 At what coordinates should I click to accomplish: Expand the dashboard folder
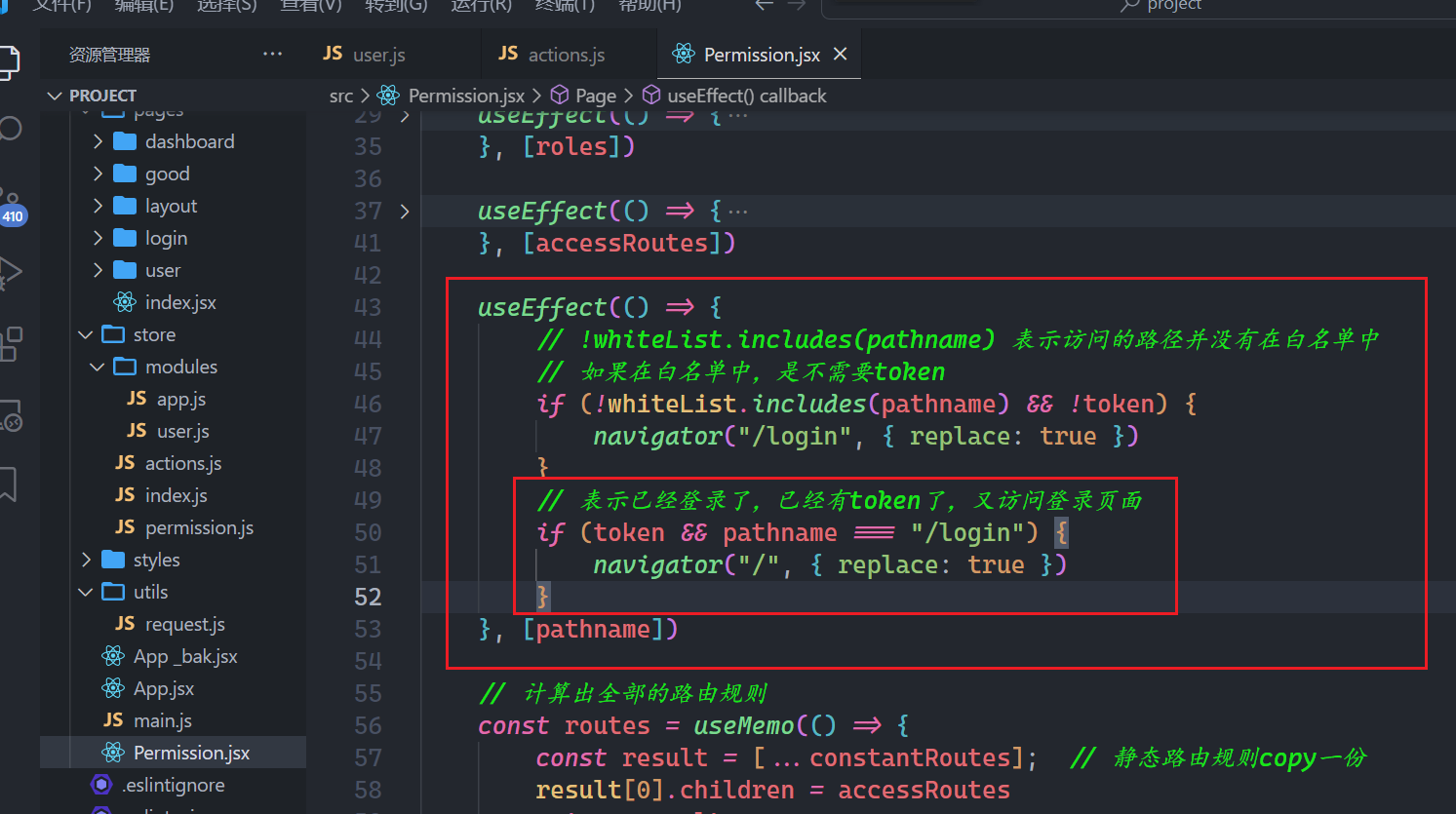pos(98,141)
